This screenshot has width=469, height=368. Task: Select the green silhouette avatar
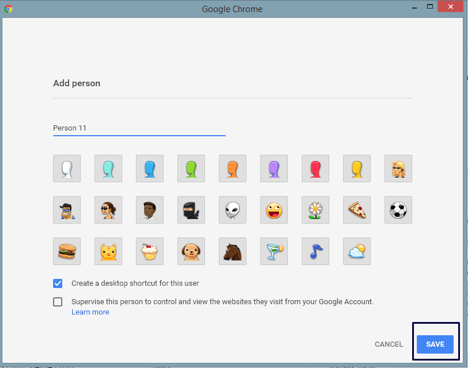[x=191, y=168]
